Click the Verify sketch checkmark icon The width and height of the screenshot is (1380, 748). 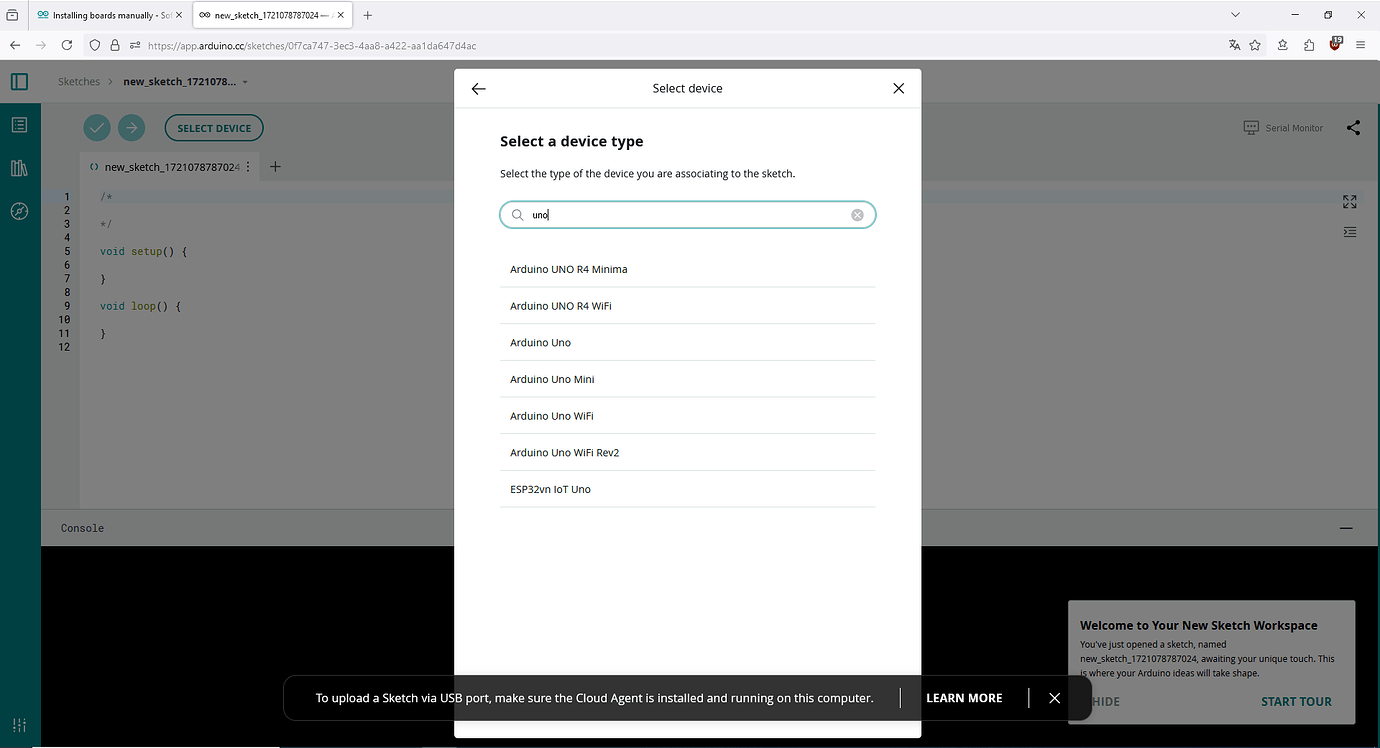[x=96, y=127]
